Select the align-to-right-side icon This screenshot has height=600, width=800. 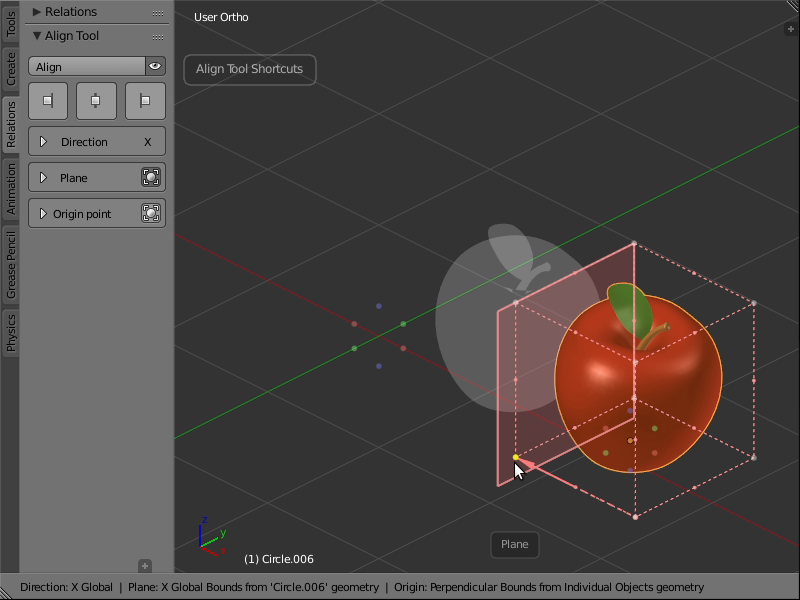coord(144,100)
